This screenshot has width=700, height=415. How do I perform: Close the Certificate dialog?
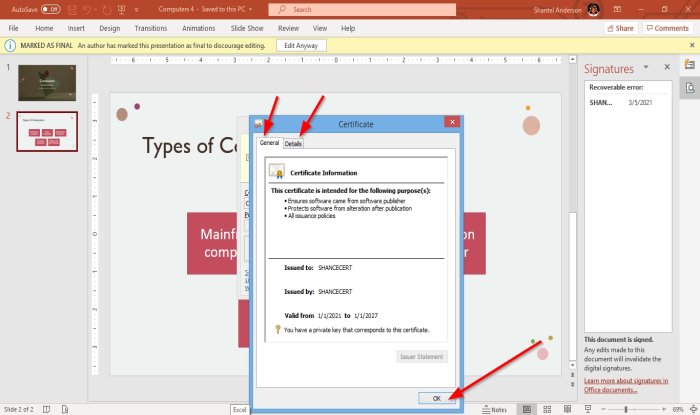452,122
